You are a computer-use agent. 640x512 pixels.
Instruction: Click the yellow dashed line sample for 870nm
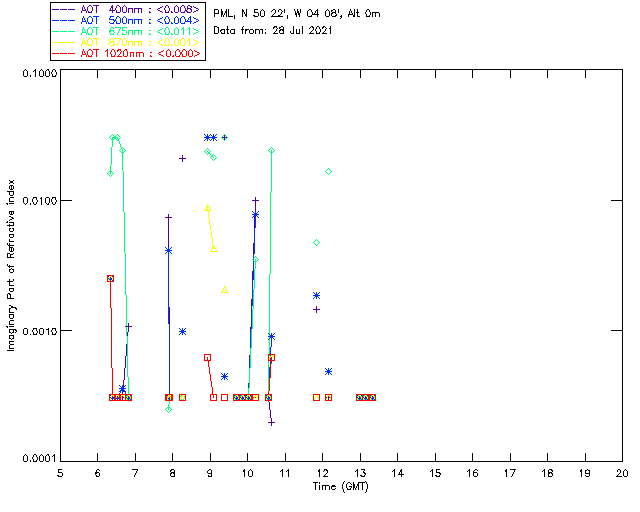click(x=64, y=42)
